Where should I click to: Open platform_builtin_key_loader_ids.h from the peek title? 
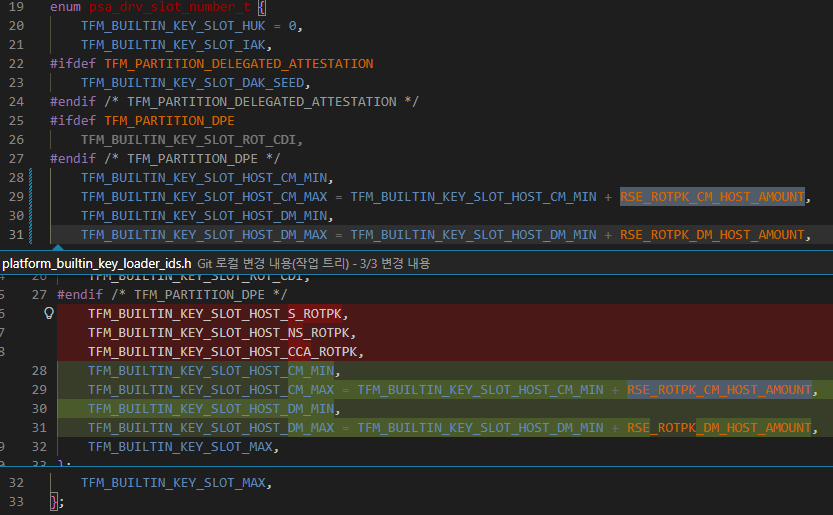97,263
